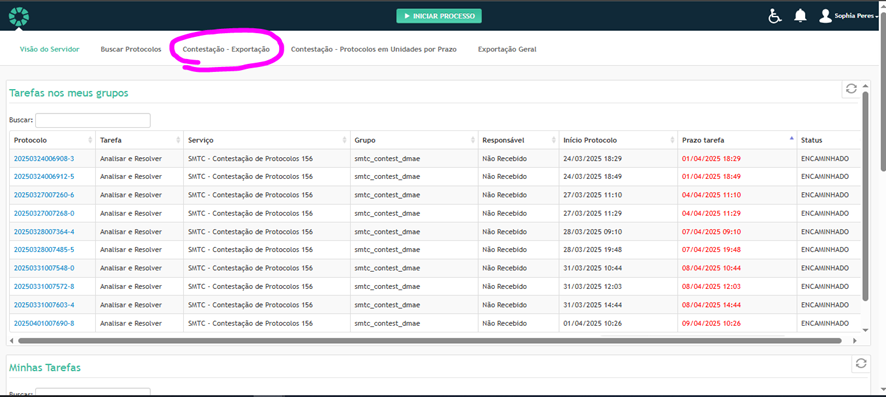Screen dimensions: 886x397
Task: Sort by the Grupo column
Action: click(414, 140)
